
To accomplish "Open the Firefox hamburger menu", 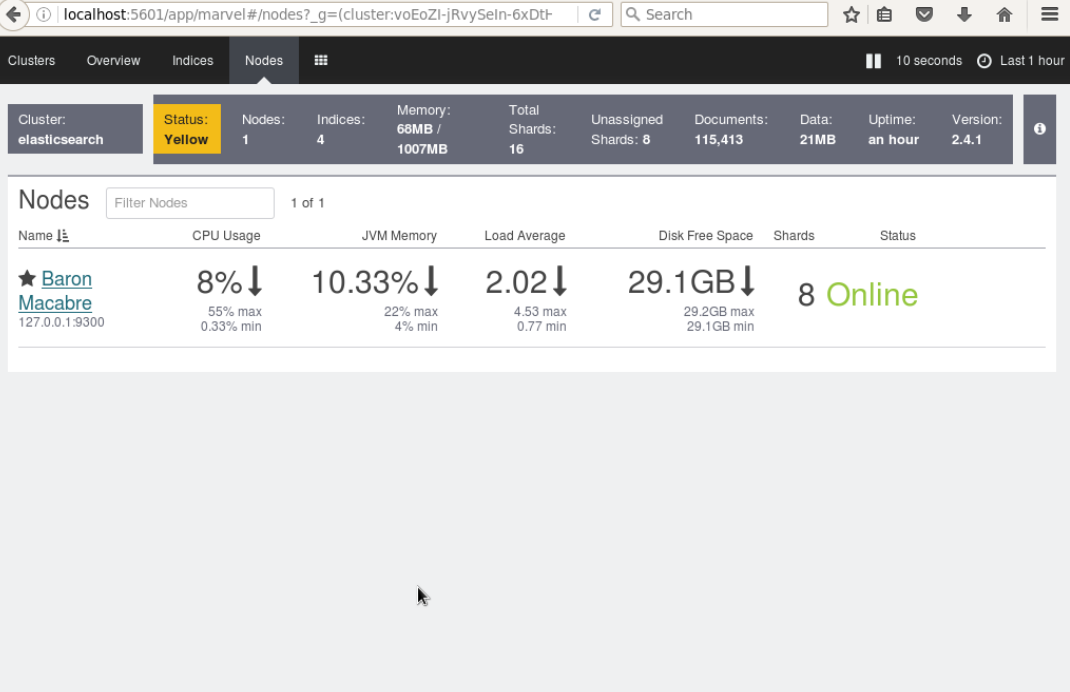I will tap(1050, 14).
